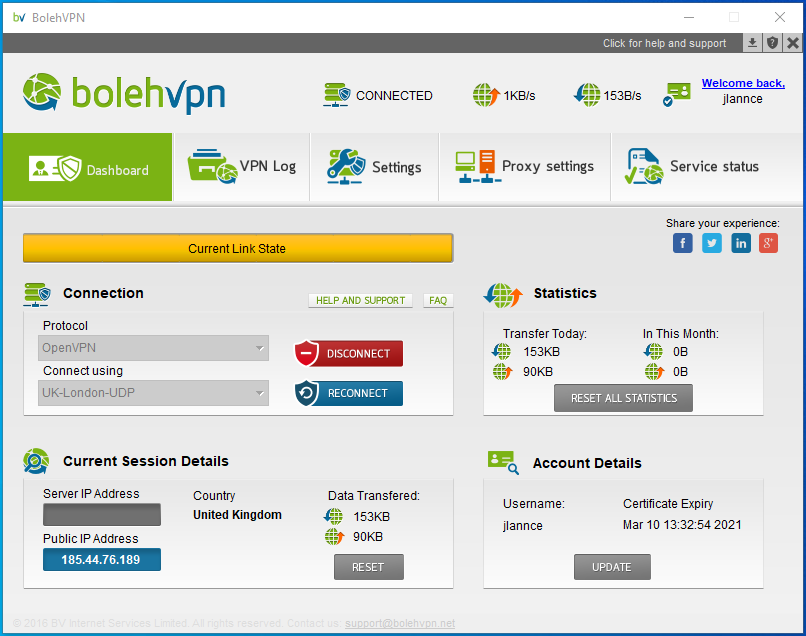
Task: Open HELP AND SUPPORT
Action: click(x=360, y=300)
